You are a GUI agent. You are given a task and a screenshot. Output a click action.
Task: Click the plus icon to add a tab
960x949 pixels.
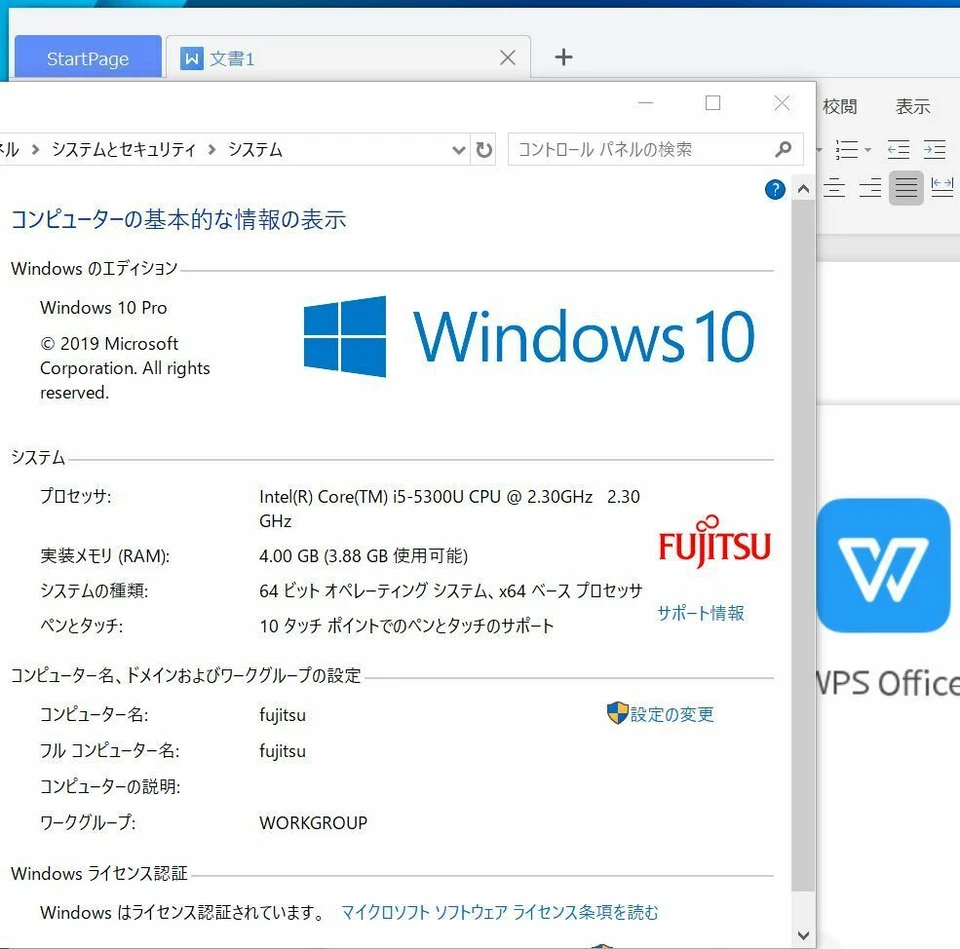pyautogui.click(x=562, y=57)
